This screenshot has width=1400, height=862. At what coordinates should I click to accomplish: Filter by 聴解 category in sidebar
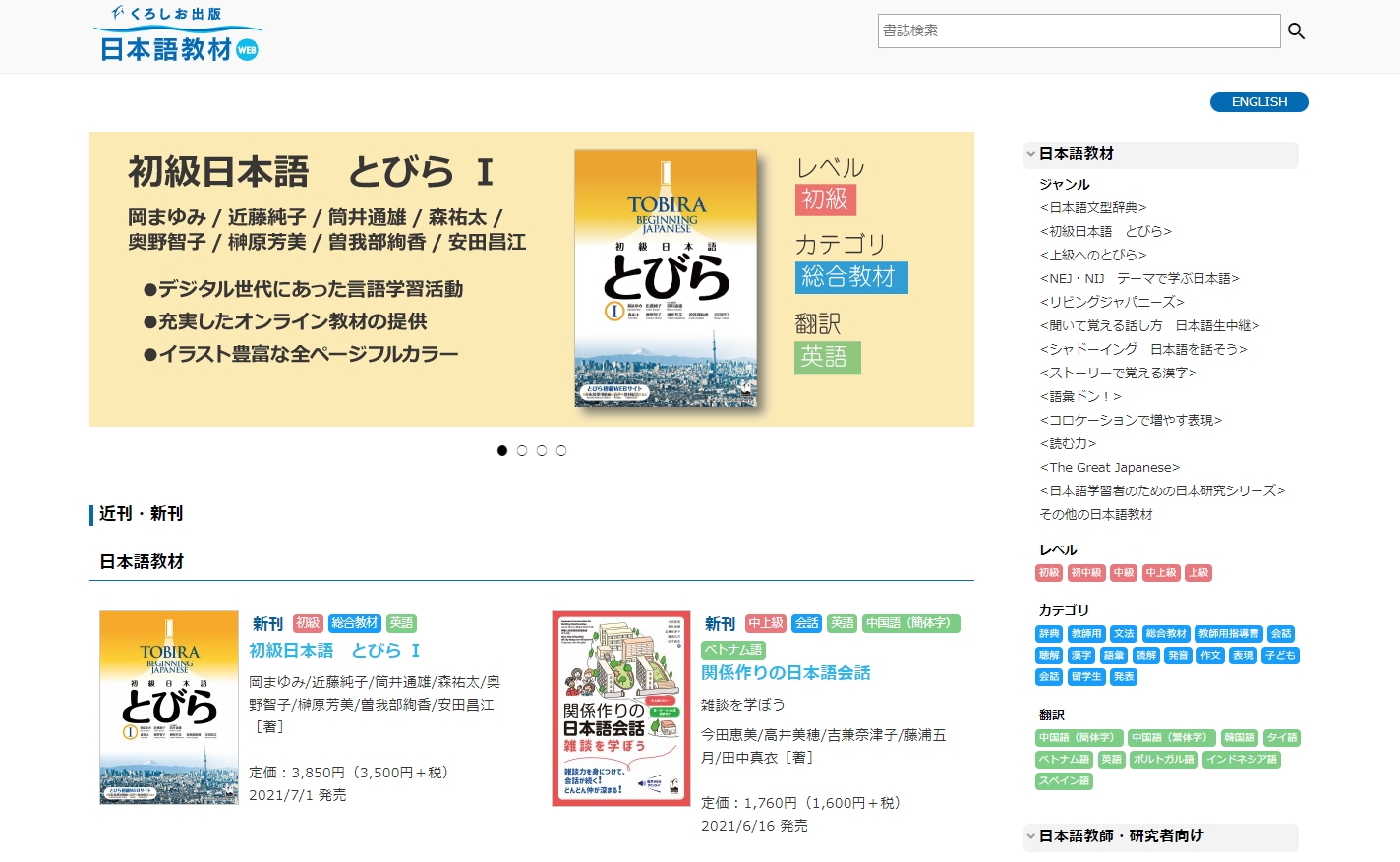click(1050, 656)
